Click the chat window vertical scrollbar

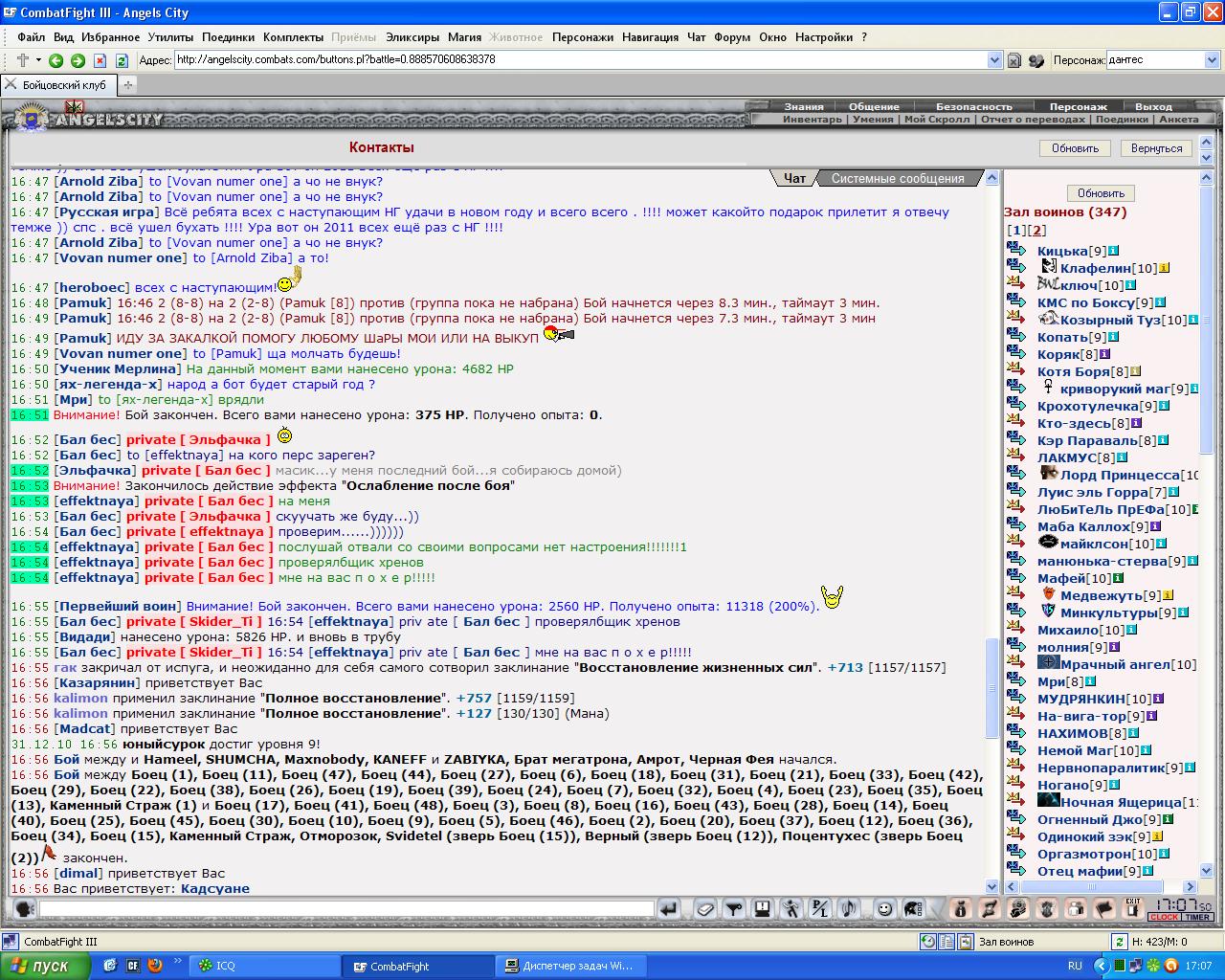(x=992, y=532)
